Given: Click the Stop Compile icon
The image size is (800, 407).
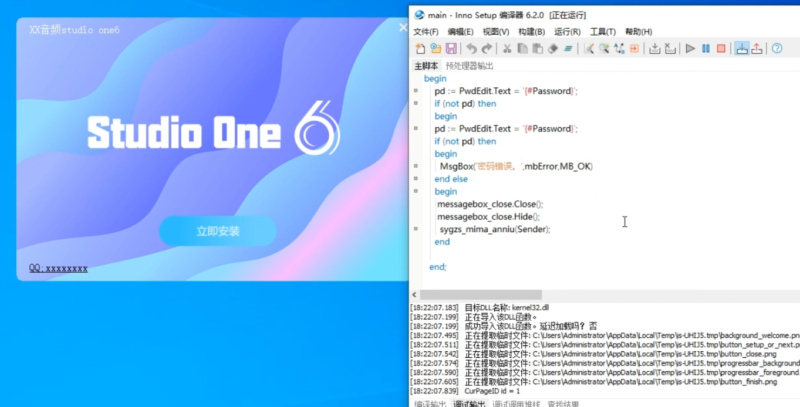Looking at the screenshot, I should tap(670, 48).
